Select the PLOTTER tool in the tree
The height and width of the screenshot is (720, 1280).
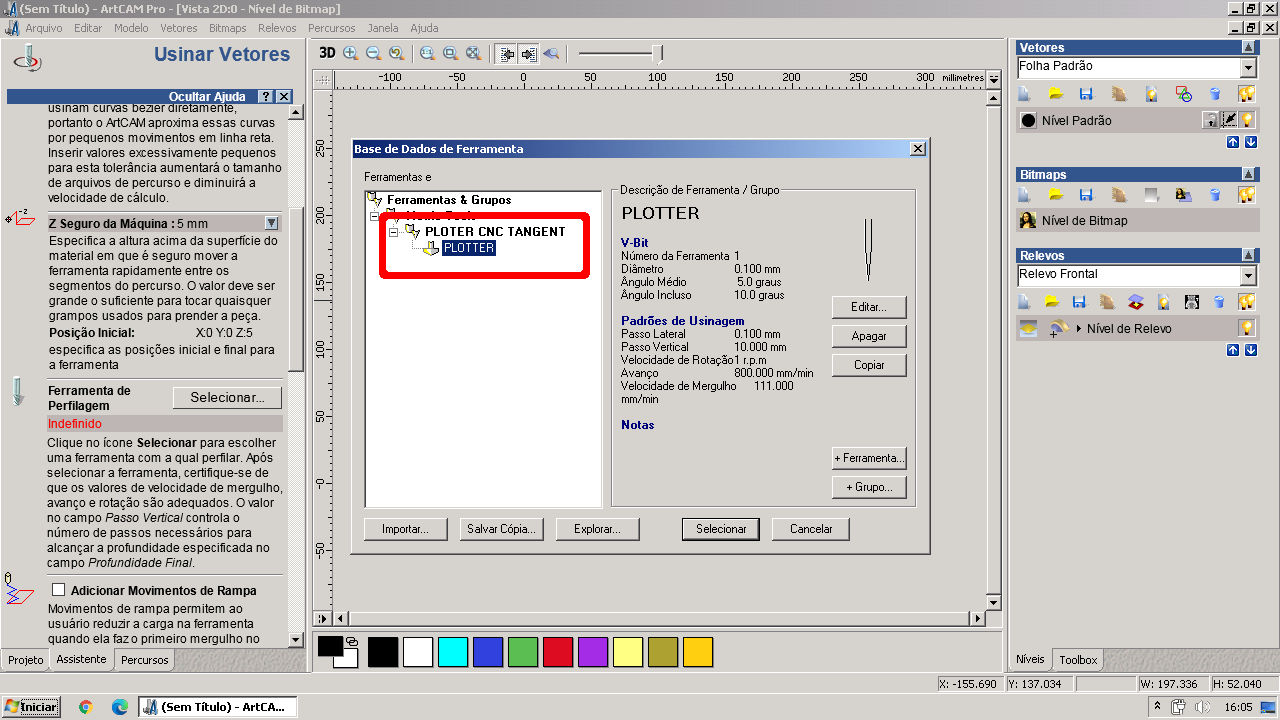(468, 248)
